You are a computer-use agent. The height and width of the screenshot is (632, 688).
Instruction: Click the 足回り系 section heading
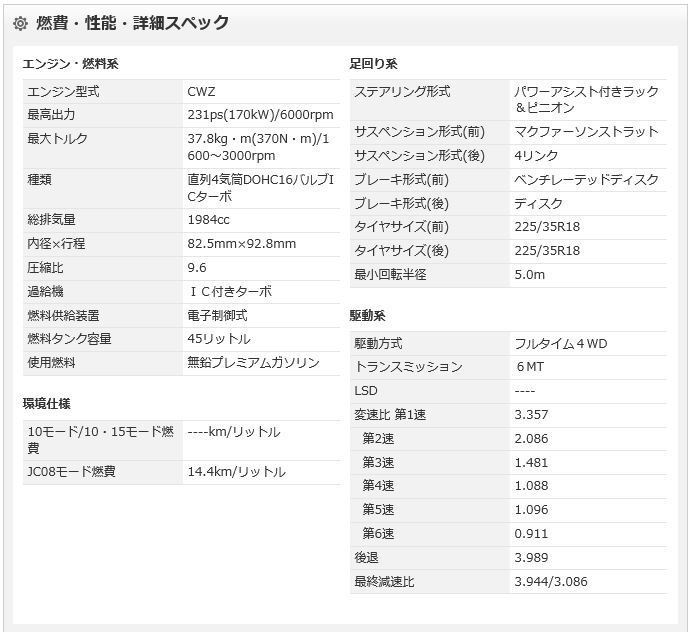[373, 64]
